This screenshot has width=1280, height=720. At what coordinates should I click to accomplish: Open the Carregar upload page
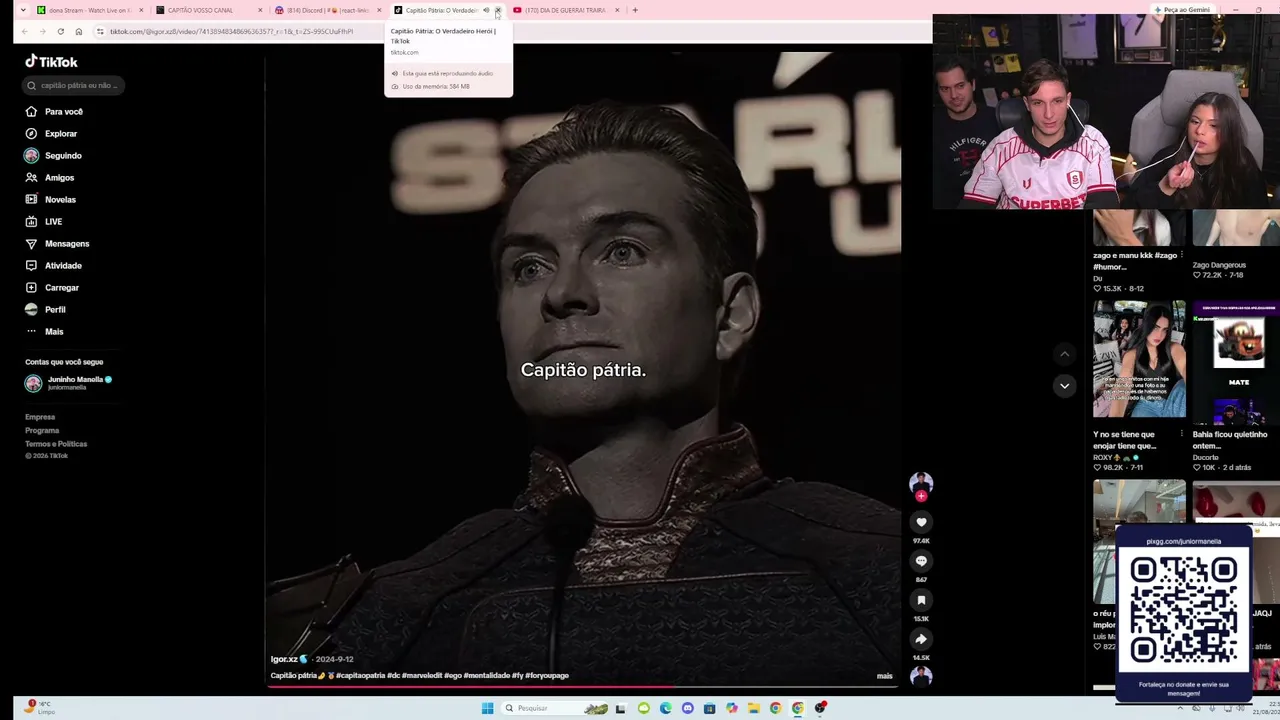pyautogui.click(x=61, y=288)
